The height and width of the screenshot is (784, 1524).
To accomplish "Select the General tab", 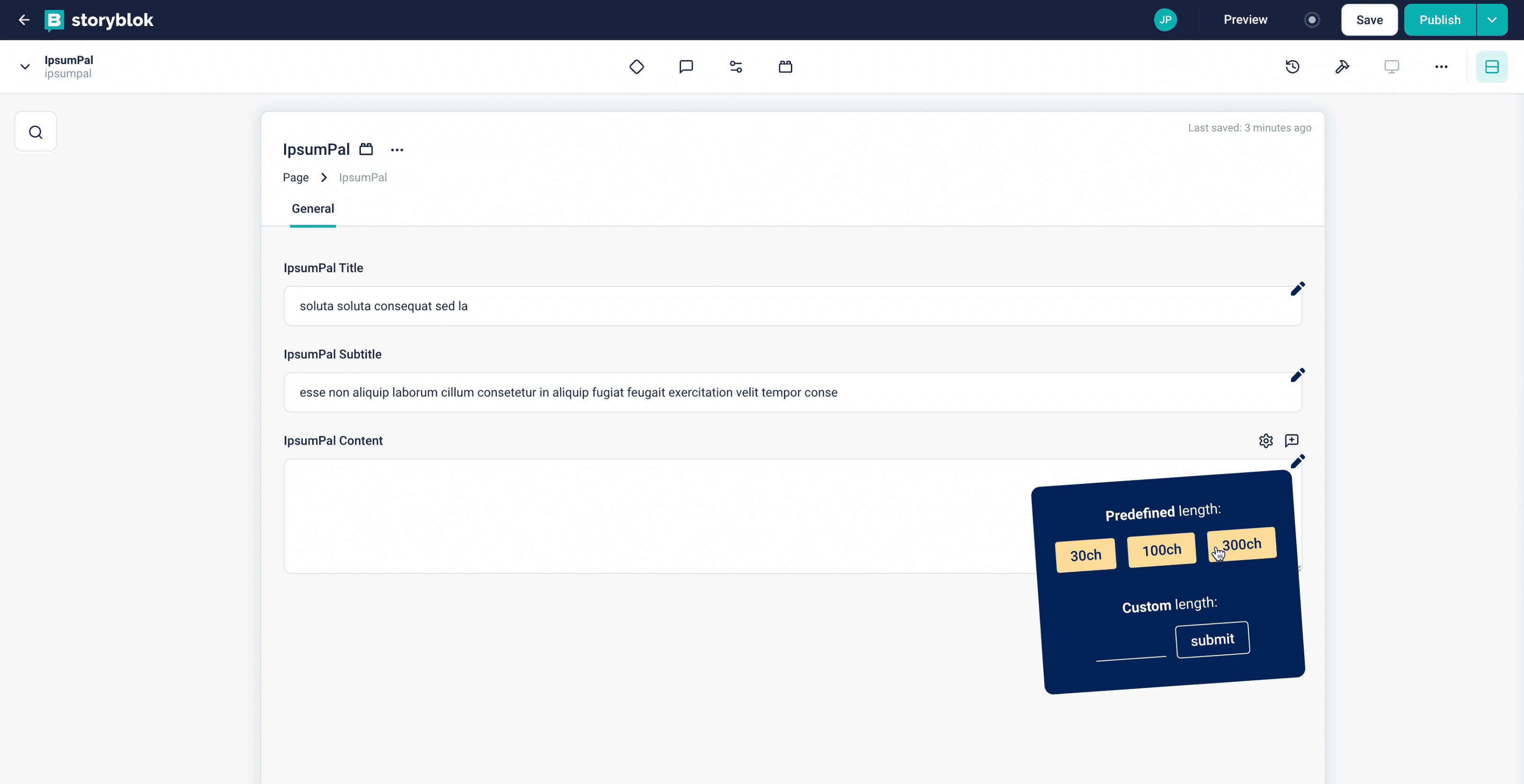I will pyautogui.click(x=313, y=208).
